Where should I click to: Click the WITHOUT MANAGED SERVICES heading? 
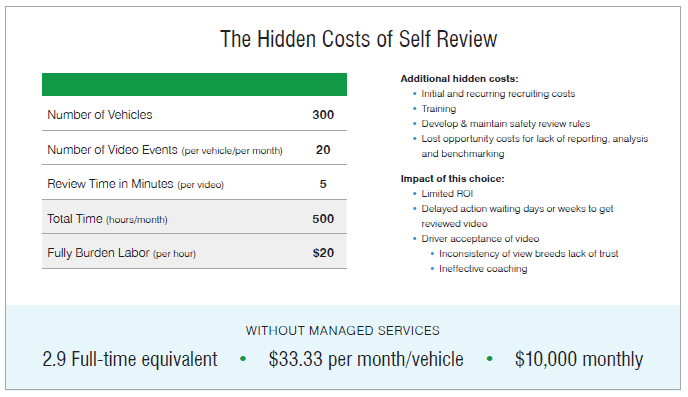pyautogui.click(x=343, y=331)
